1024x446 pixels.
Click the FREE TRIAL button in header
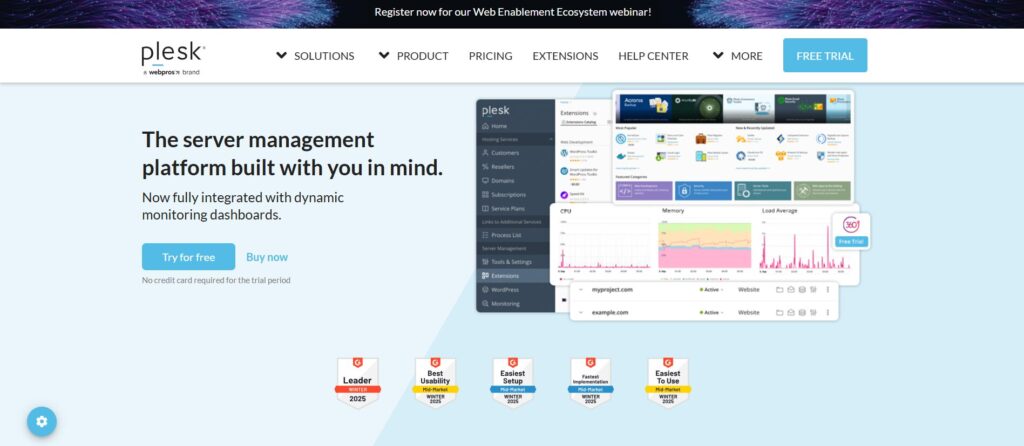[825, 56]
